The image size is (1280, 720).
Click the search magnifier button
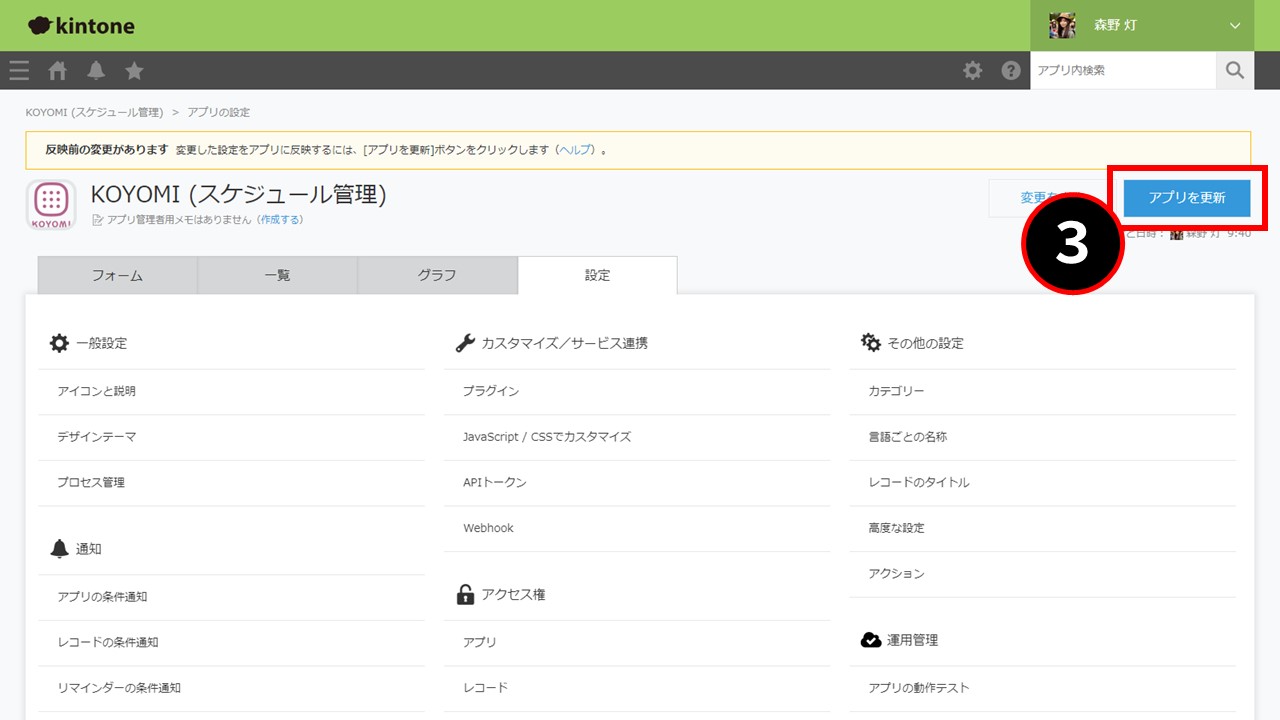(x=1235, y=70)
